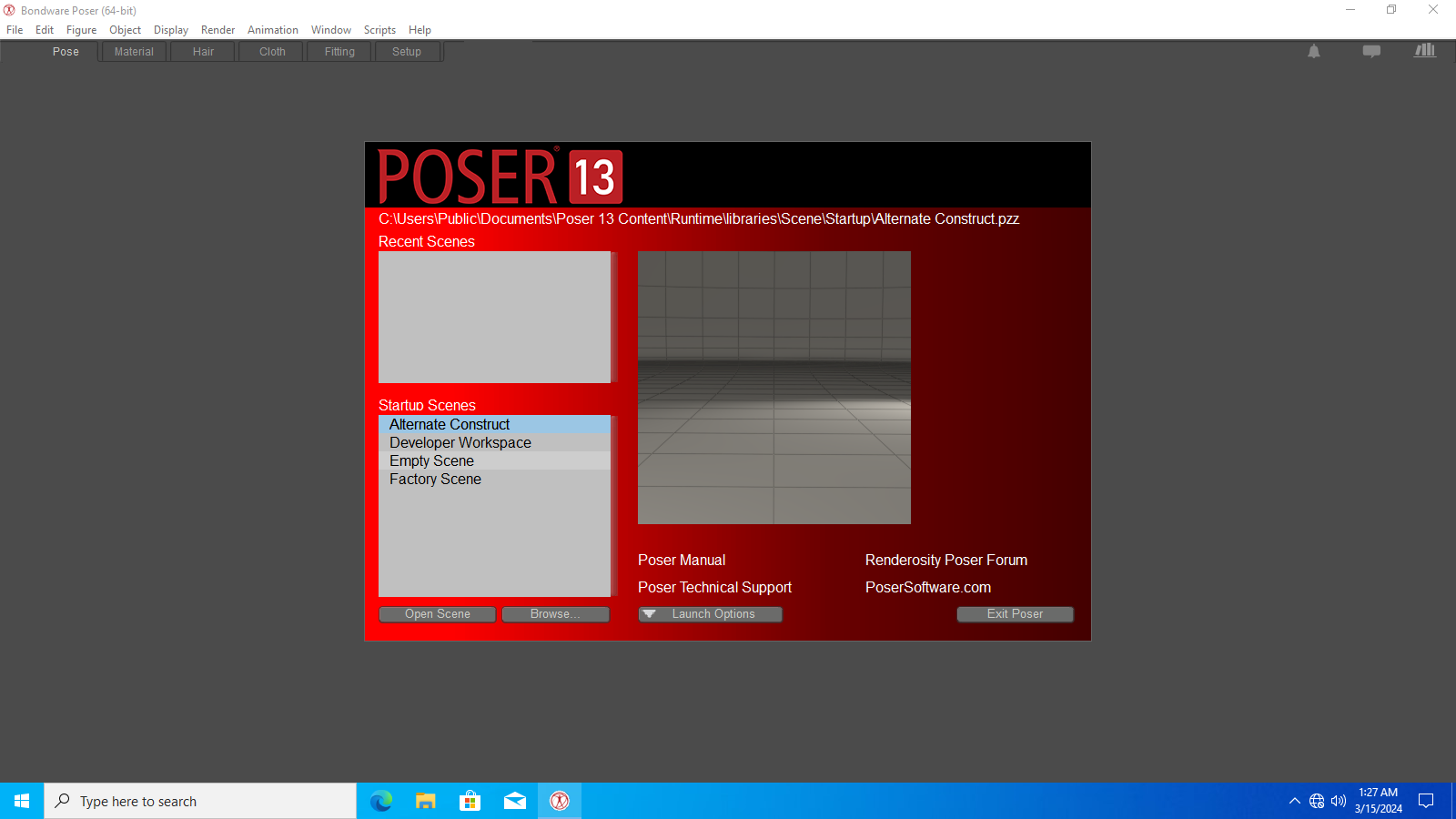Image resolution: width=1456 pixels, height=819 pixels.
Task: Expand the Launch Options dropdown
Action: (710, 614)
